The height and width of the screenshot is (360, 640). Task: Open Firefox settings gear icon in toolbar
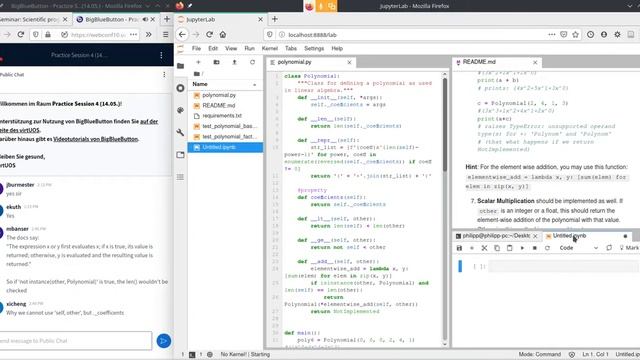[x=617, y=35]
